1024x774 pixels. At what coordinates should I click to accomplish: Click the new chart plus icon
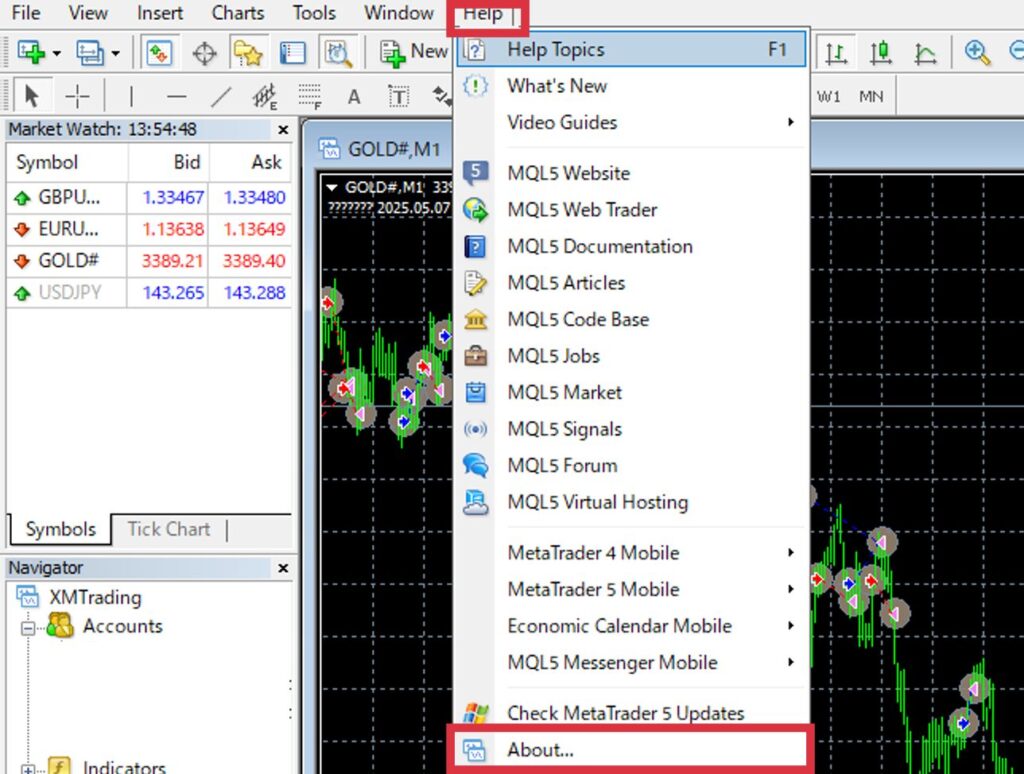(31, 52)
